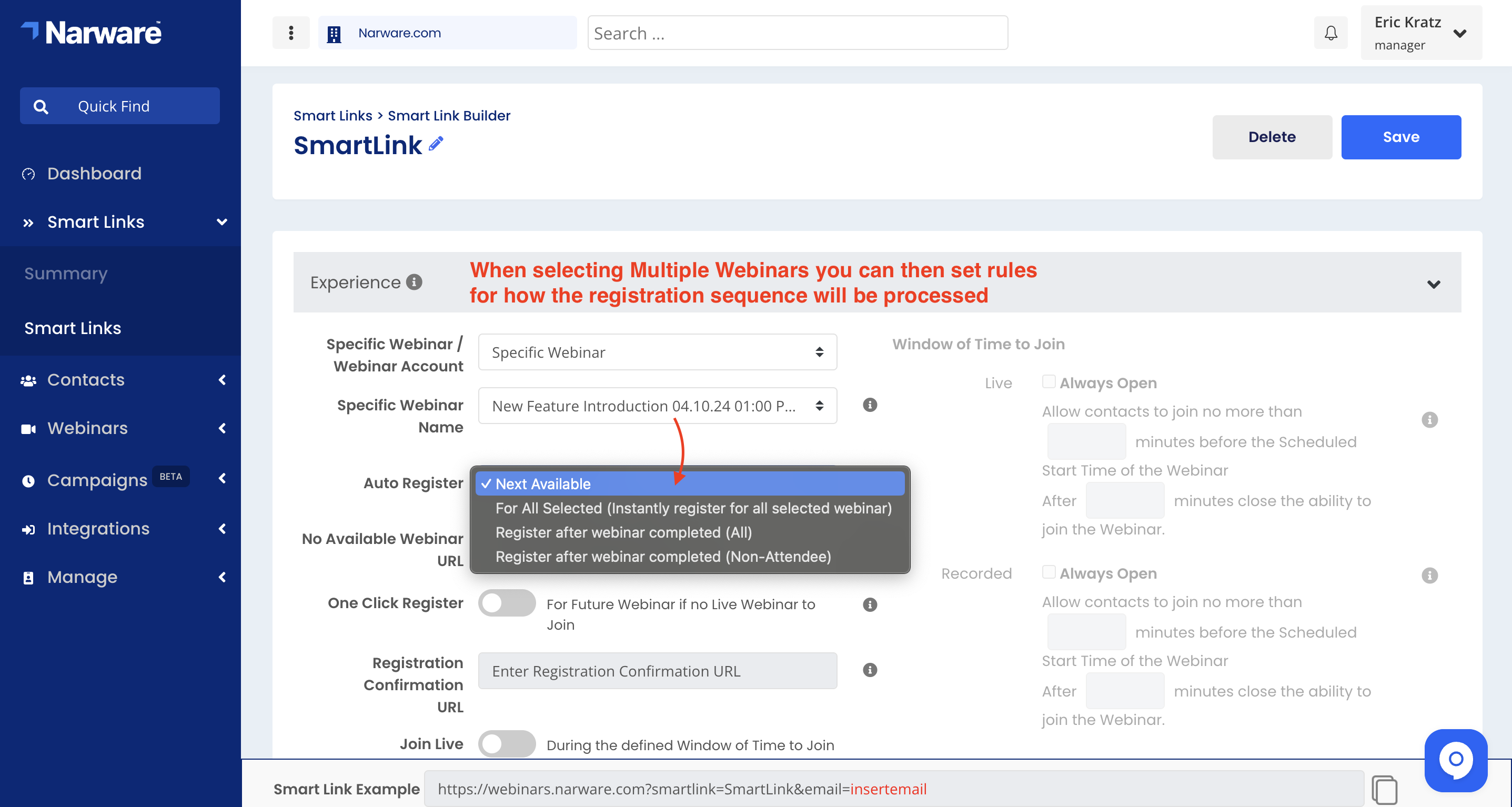Viewport: 1512px width, 807px height.
Task: Open the chat support widget
Action: tap(1456, 760)
